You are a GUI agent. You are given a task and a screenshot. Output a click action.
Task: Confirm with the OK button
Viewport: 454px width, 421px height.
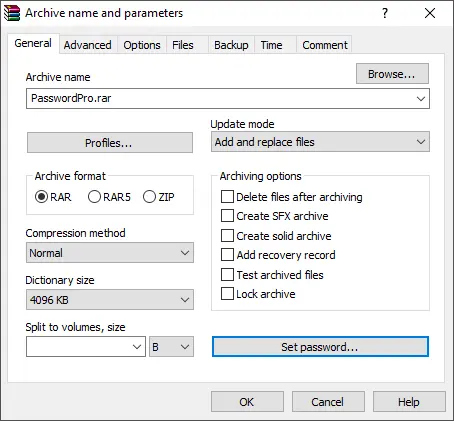click(x=247, y=402)
